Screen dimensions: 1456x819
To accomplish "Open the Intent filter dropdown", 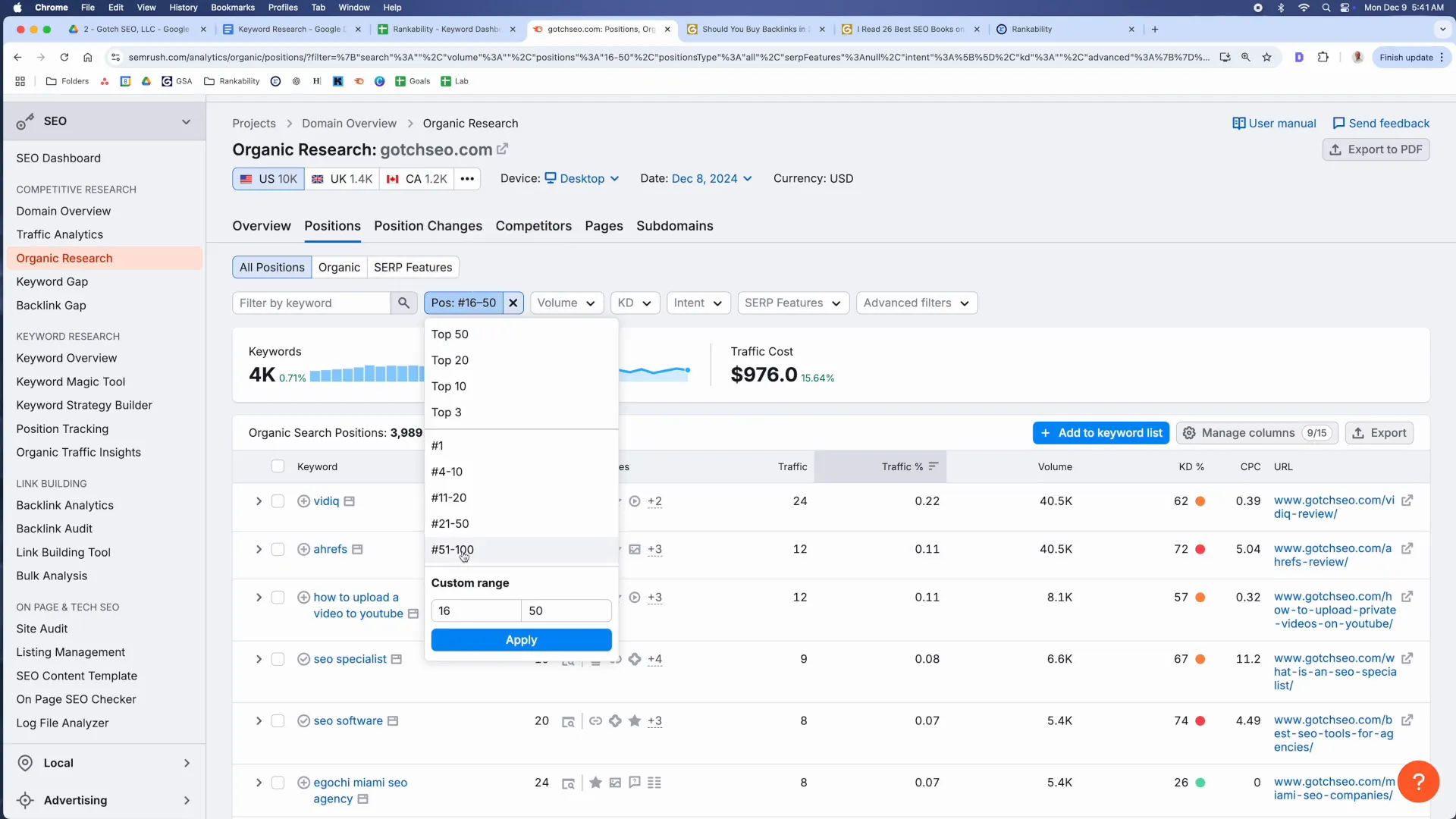I will tap(698, 303).
